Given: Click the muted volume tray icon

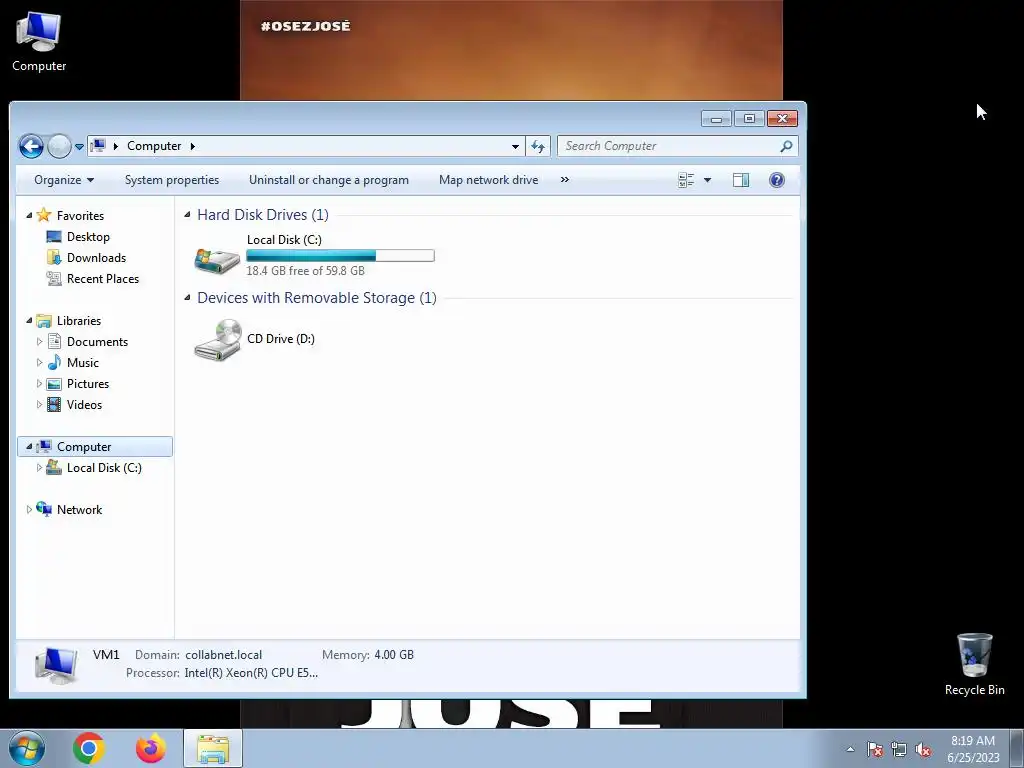Looking at the screenshot, I should 923,749.
